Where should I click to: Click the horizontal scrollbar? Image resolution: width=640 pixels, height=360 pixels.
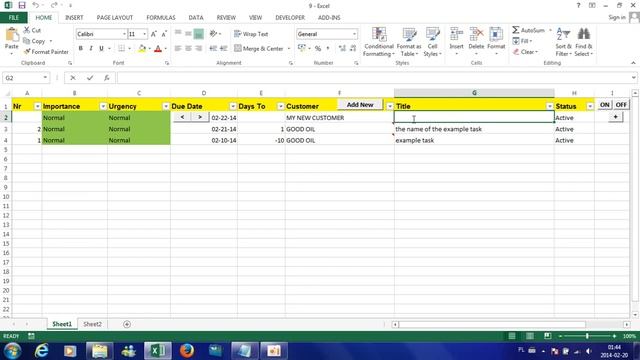[492, 324]
